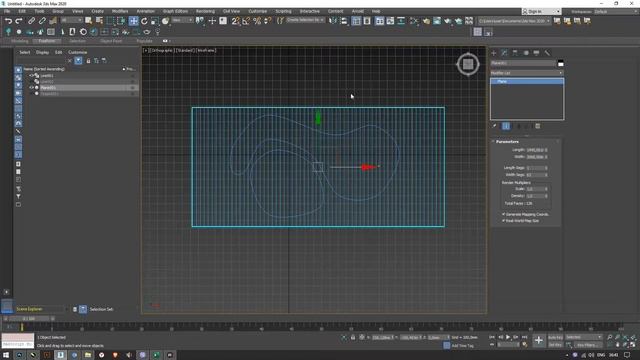The width and height of the screenshot is (640, 360).
Task: Toggle highlighted Scene Explorer filter button
Action: coord(78,60)
